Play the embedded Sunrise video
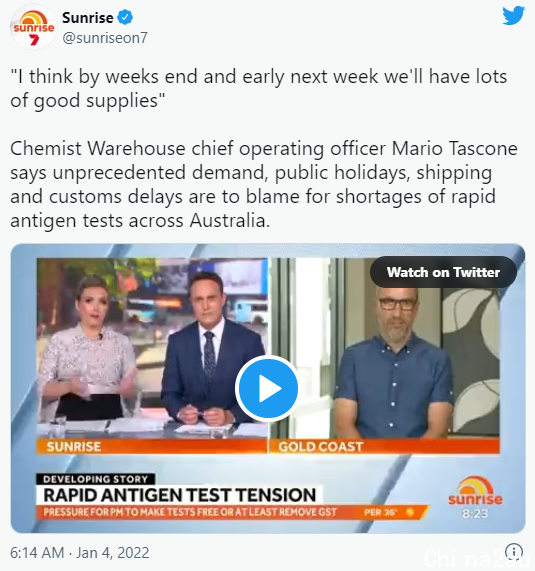This screenshot has height=571, width=535. coord(267,389)
